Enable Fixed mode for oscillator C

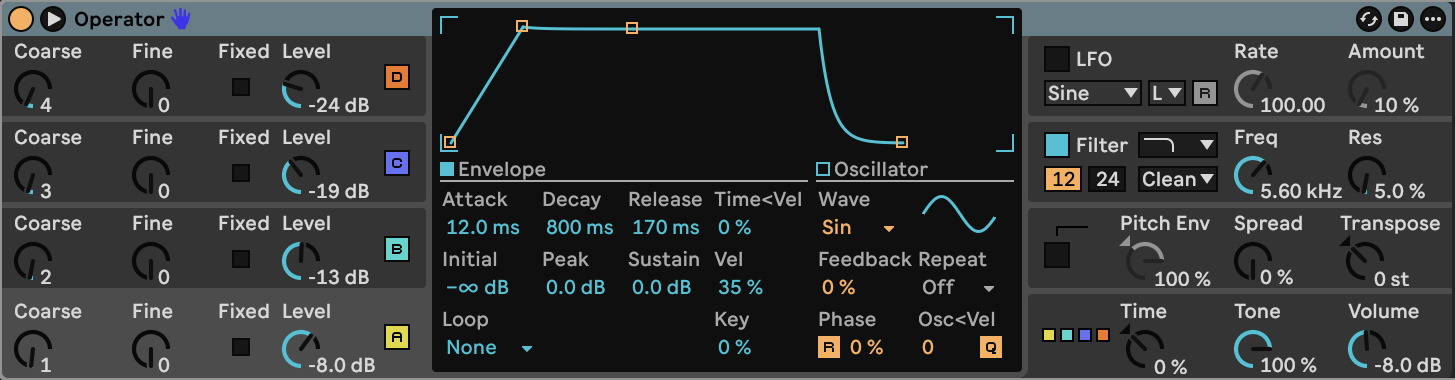pos(241,173)
